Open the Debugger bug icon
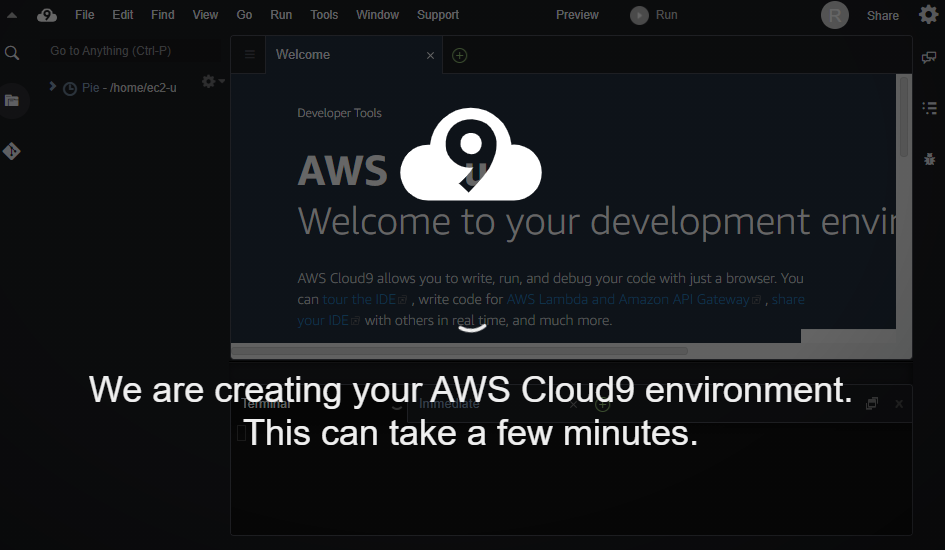 (x=929, y=159)
